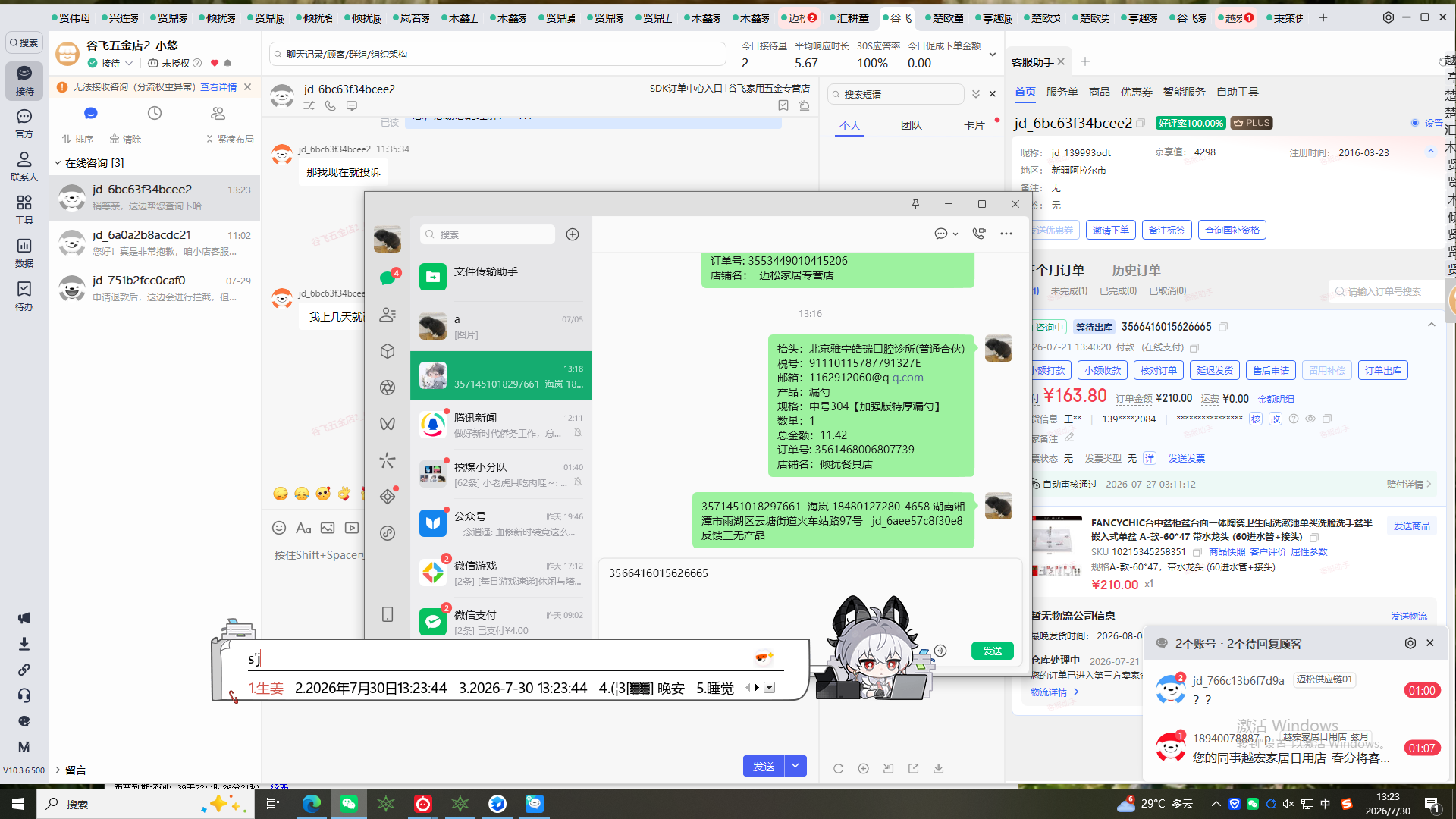Click the plus icon beside the WeChat search box
The width and height of the screenshot is (1456, 819).
click(x=573, y=234)
